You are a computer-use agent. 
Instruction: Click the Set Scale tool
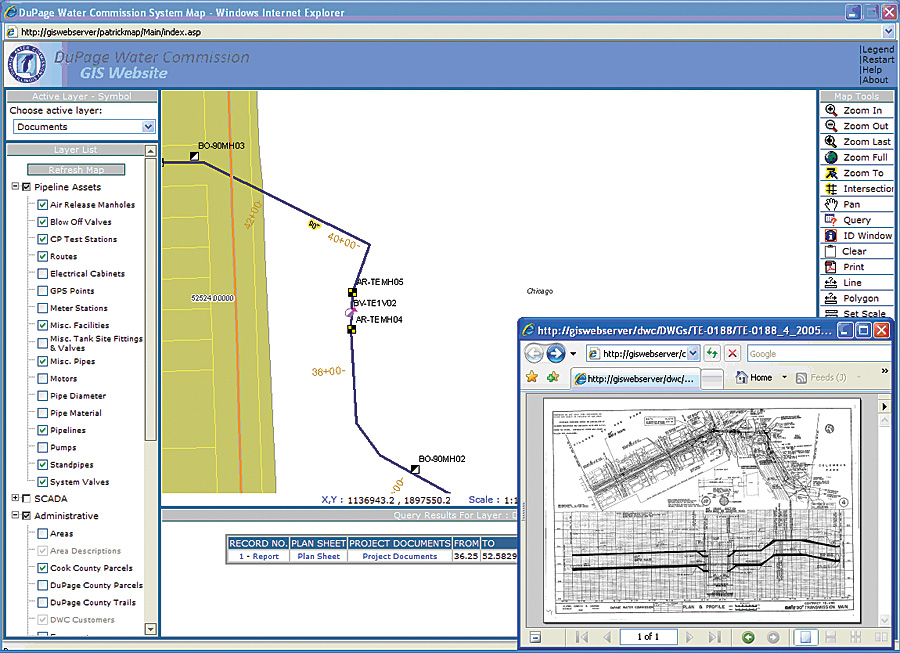856,313
